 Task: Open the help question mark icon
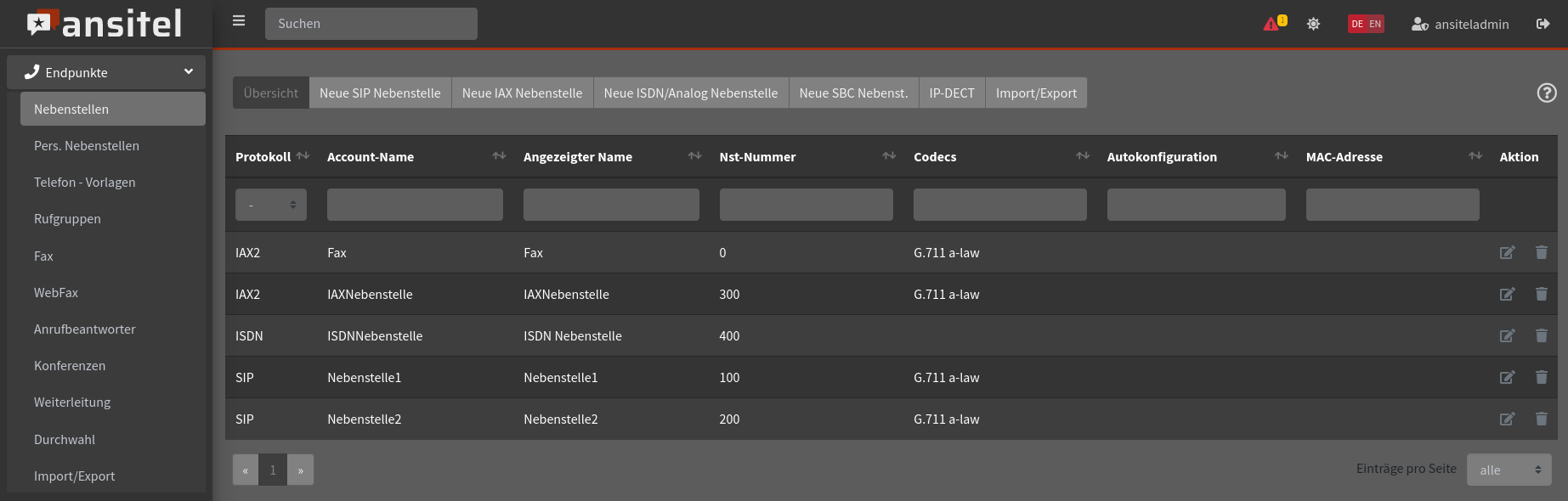tap(1547, 93)
